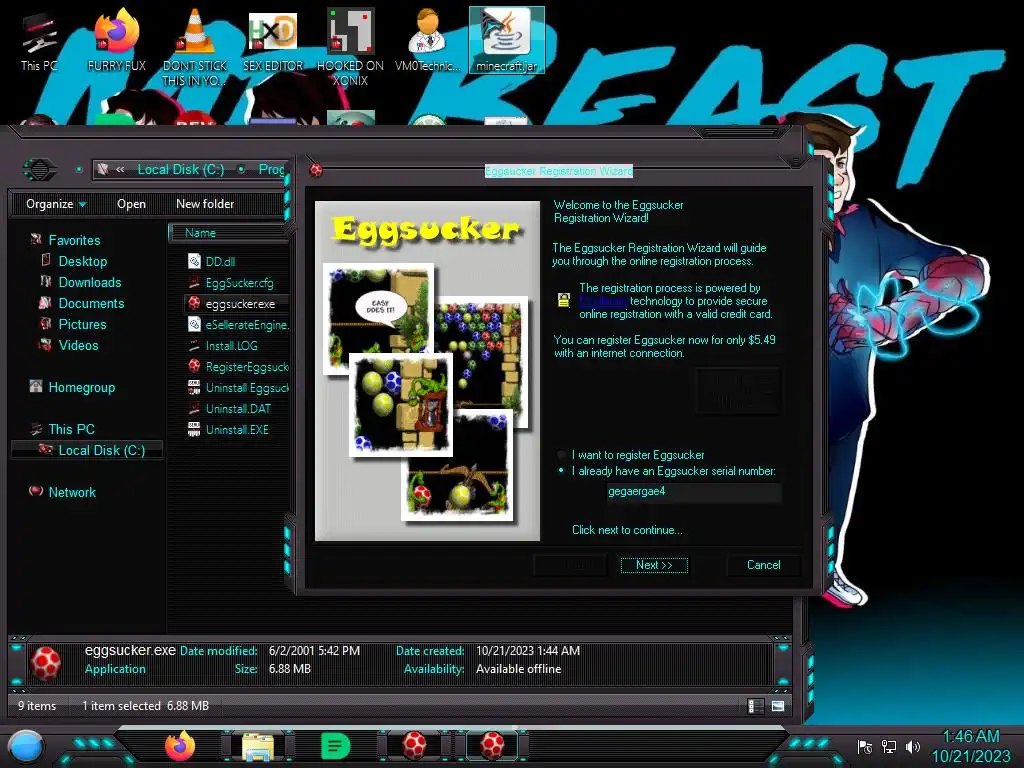Sort files by Name column header

[229, 232]
